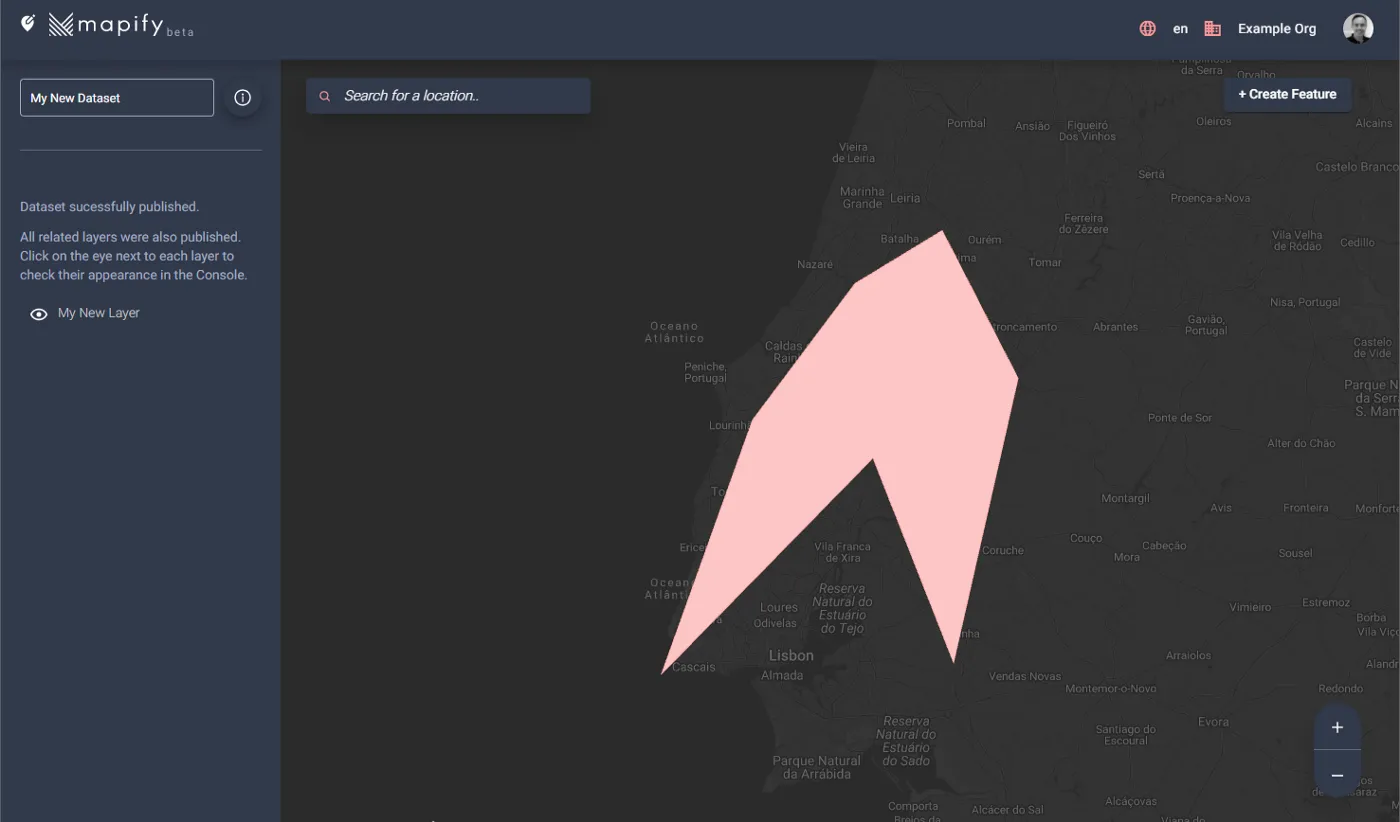Viewport: 1400px width, 822px height.
Task: Click the Evora label on the map
Action: [x=1214, y=722]
